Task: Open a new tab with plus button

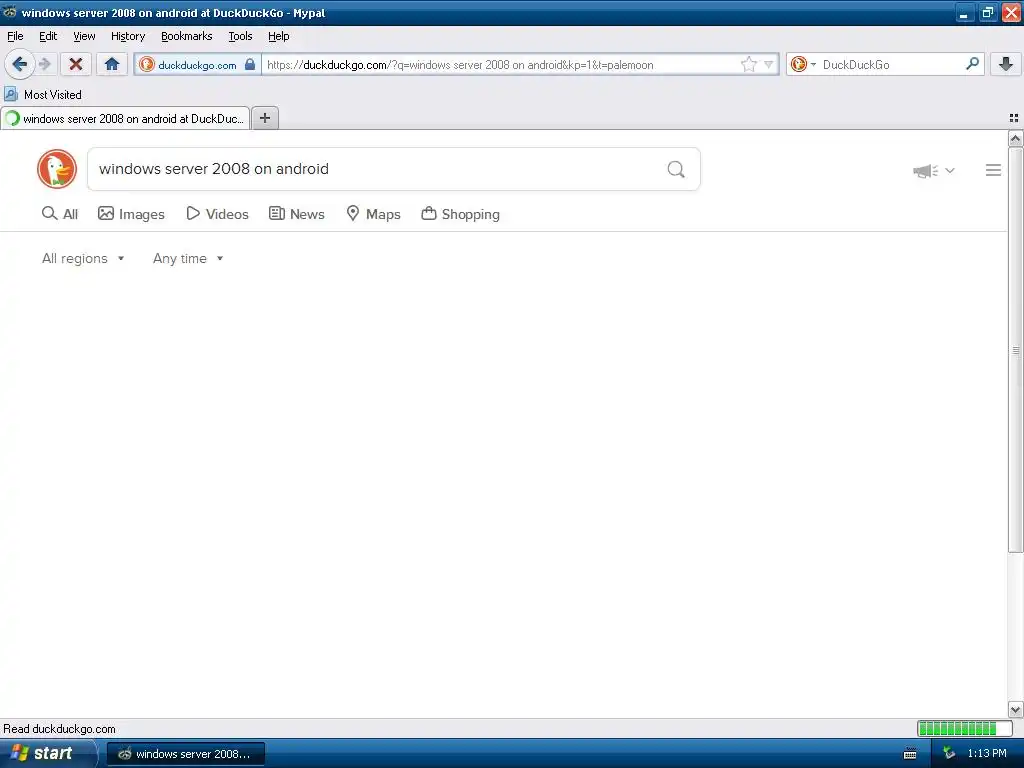Action: coord(265,118)
